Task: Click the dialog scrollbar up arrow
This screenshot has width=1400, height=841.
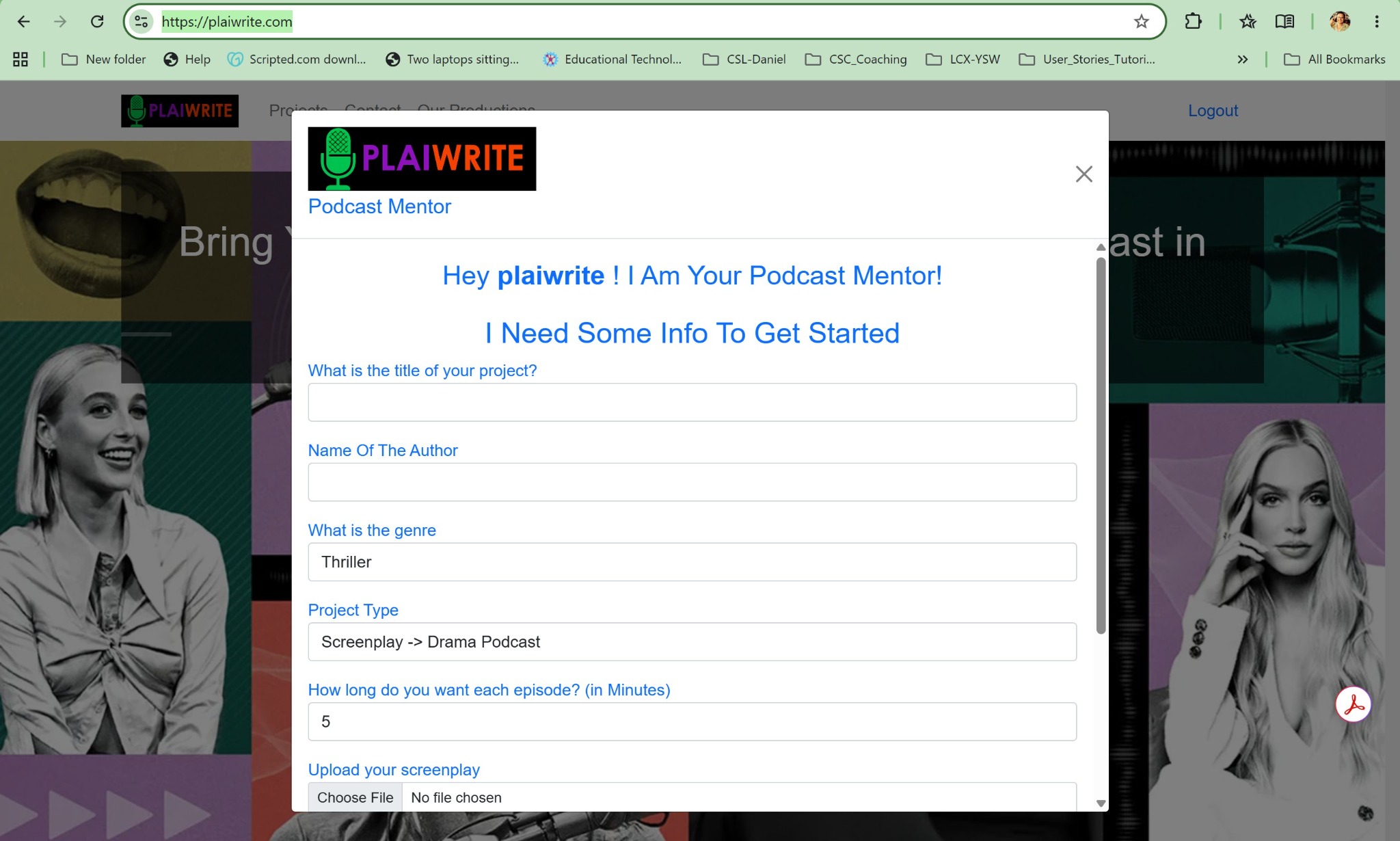Action: pos(1101,248)
